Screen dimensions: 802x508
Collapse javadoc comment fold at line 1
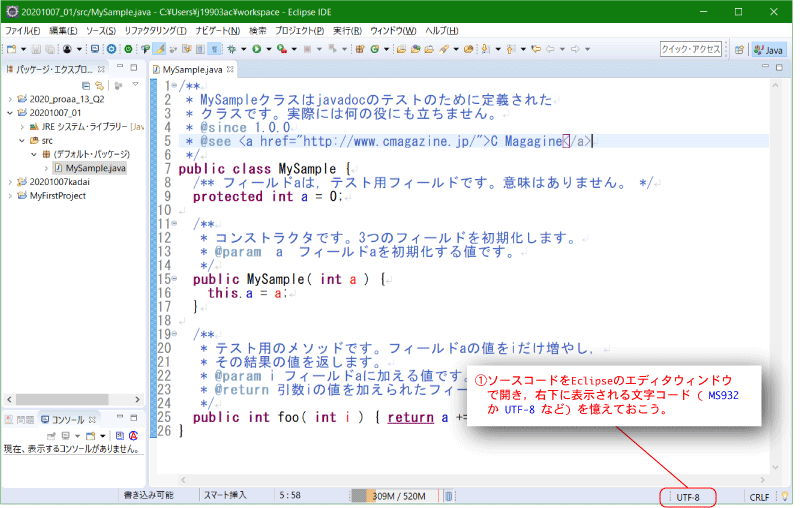coord(174,85)
